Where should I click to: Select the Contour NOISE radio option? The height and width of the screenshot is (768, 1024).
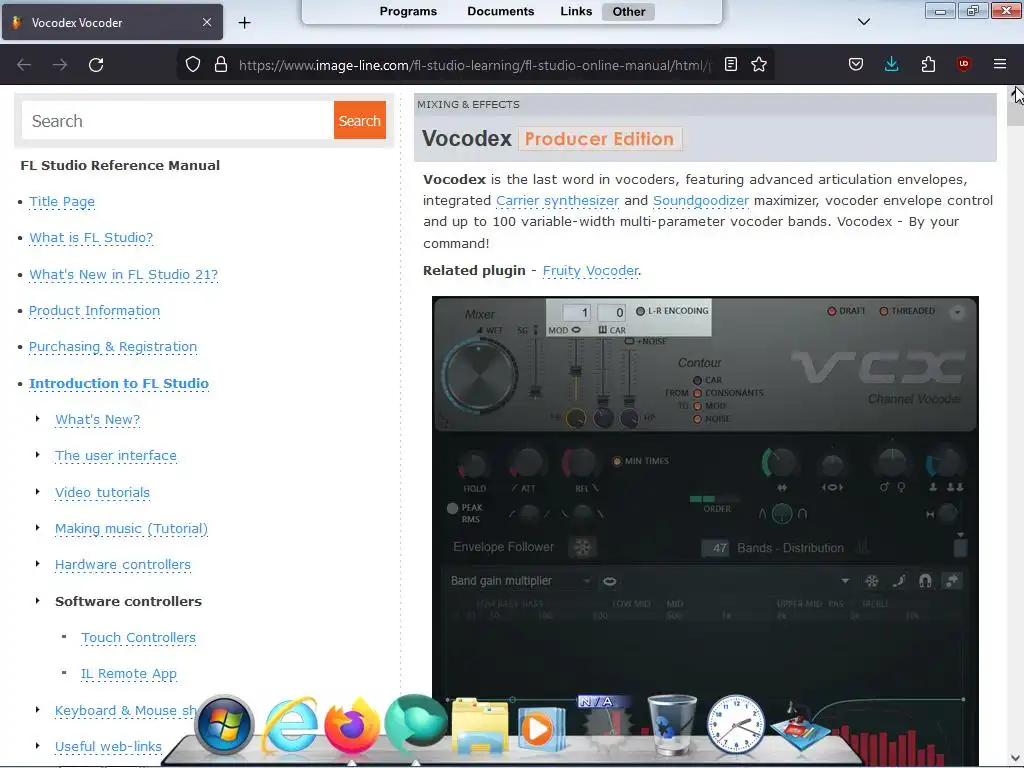[697, 419]
